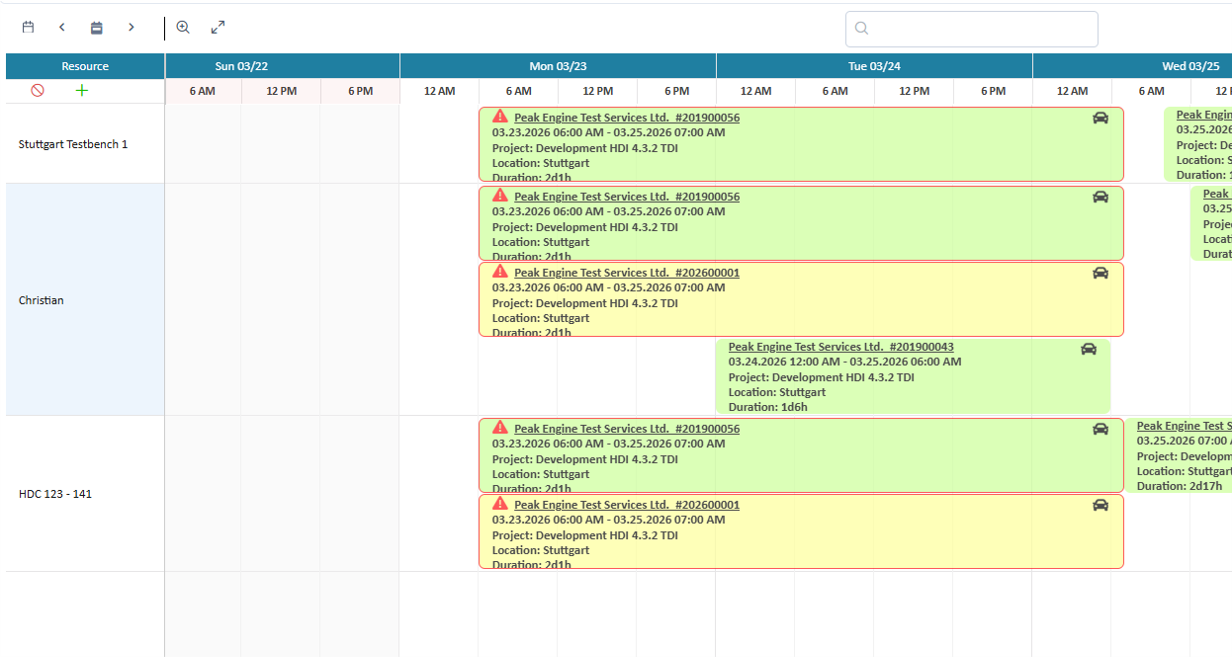Open Peak Engine #201900056 link in HDC 123 - 141 row
The image size is (1232, 657).
[x=627, y=428]
